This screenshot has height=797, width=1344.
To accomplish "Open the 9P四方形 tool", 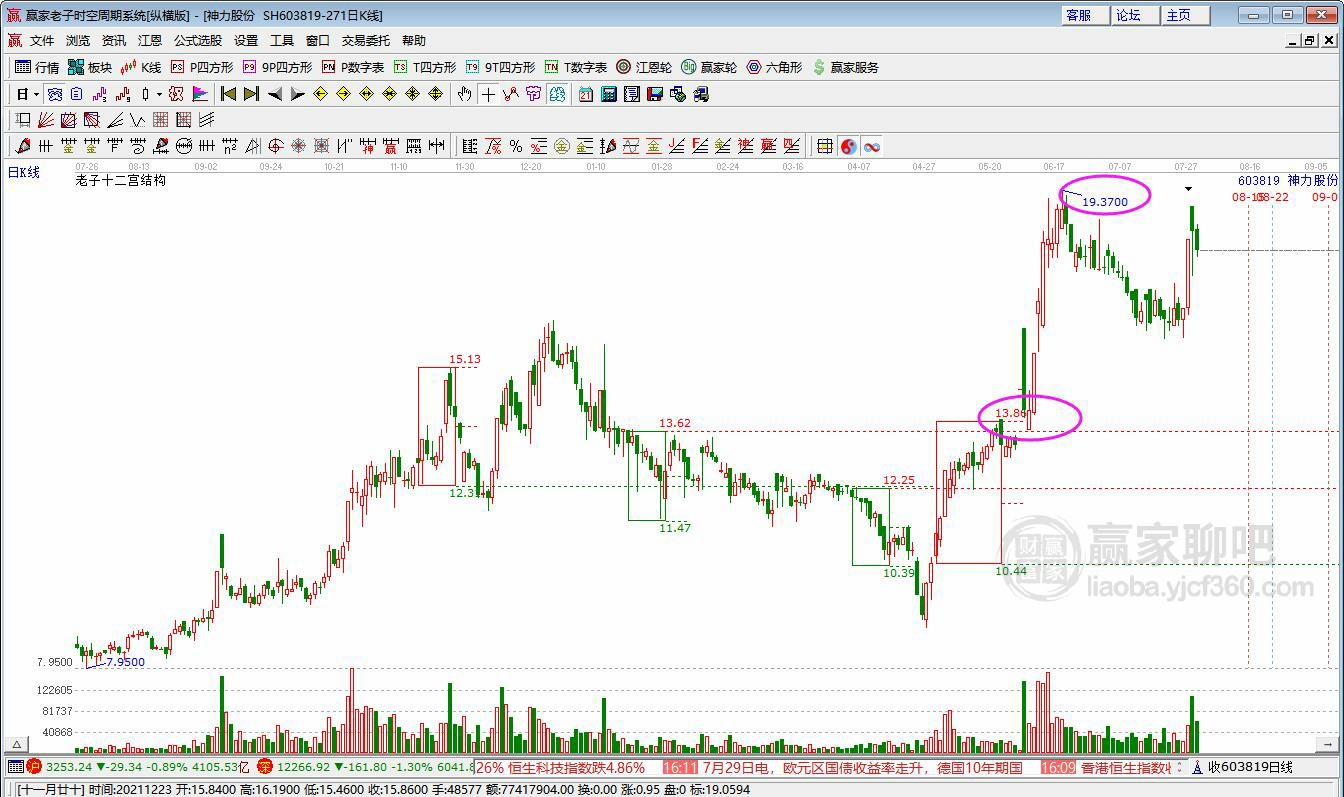I will (277, 67).
